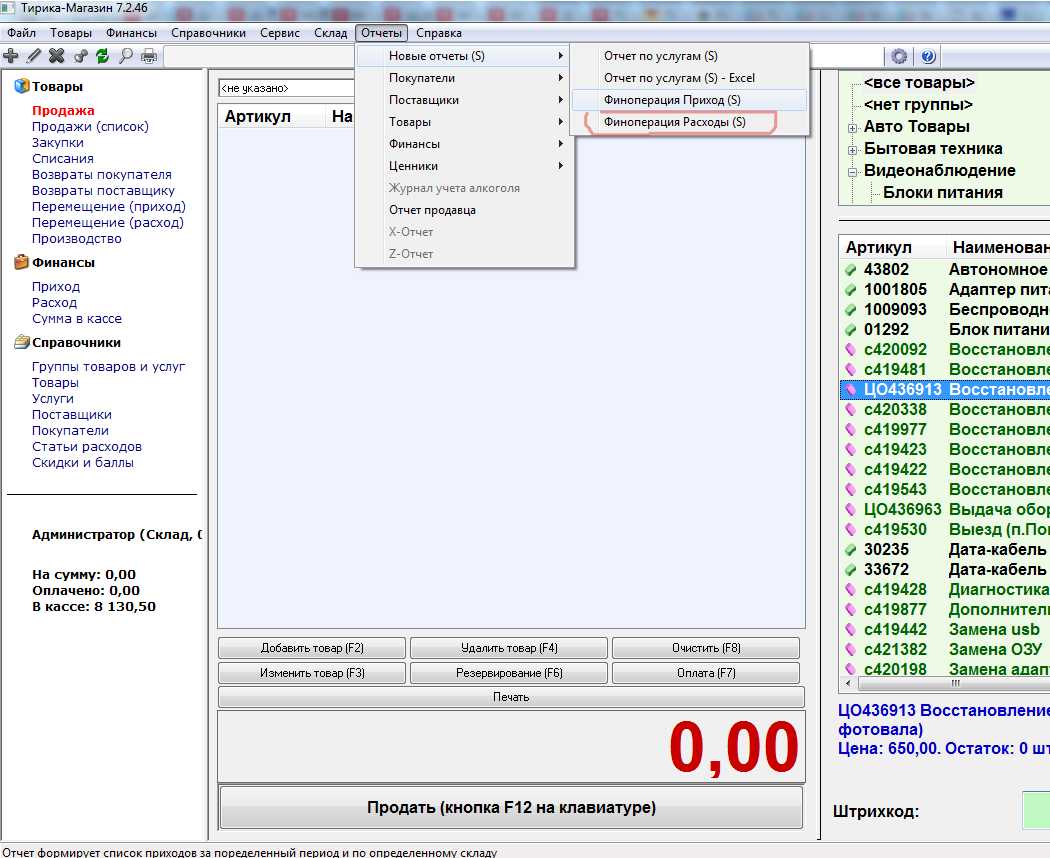
Task: Open the Сервис menu
Action: (x=280, y=33)
